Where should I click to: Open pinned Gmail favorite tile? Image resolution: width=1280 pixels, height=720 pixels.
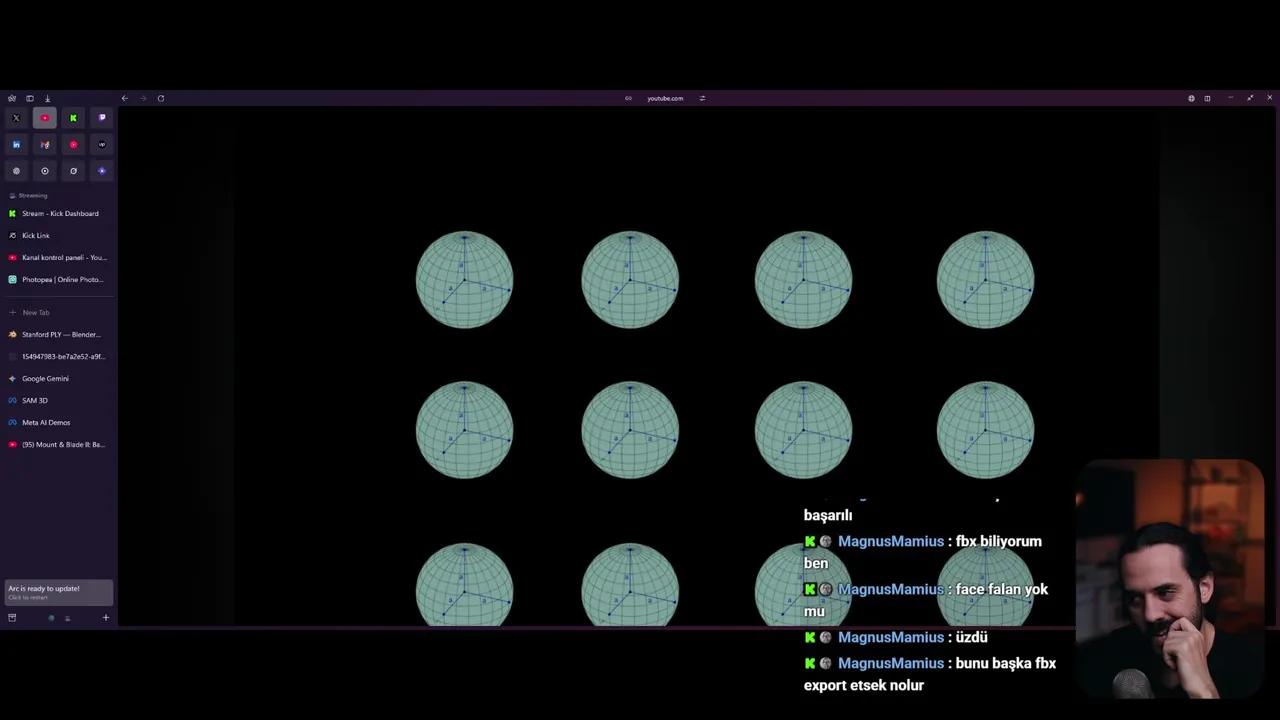[x=45, y=145]
